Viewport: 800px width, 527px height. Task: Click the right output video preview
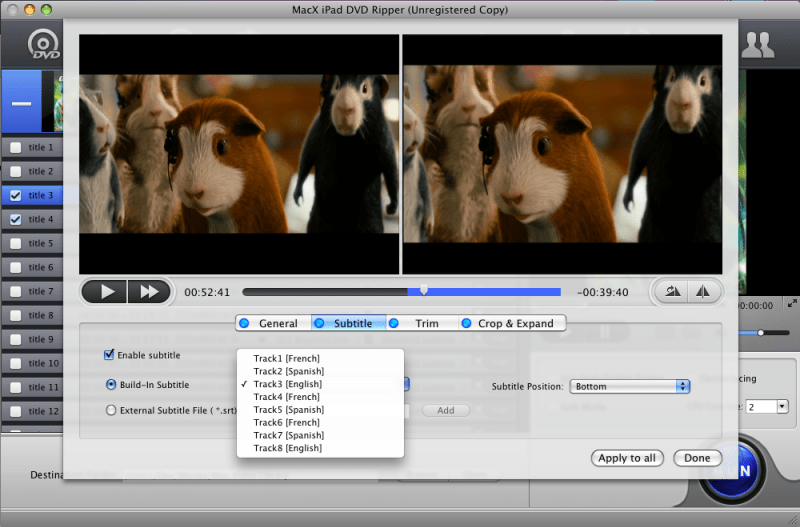pyautogui.click(x=562, y=155)
